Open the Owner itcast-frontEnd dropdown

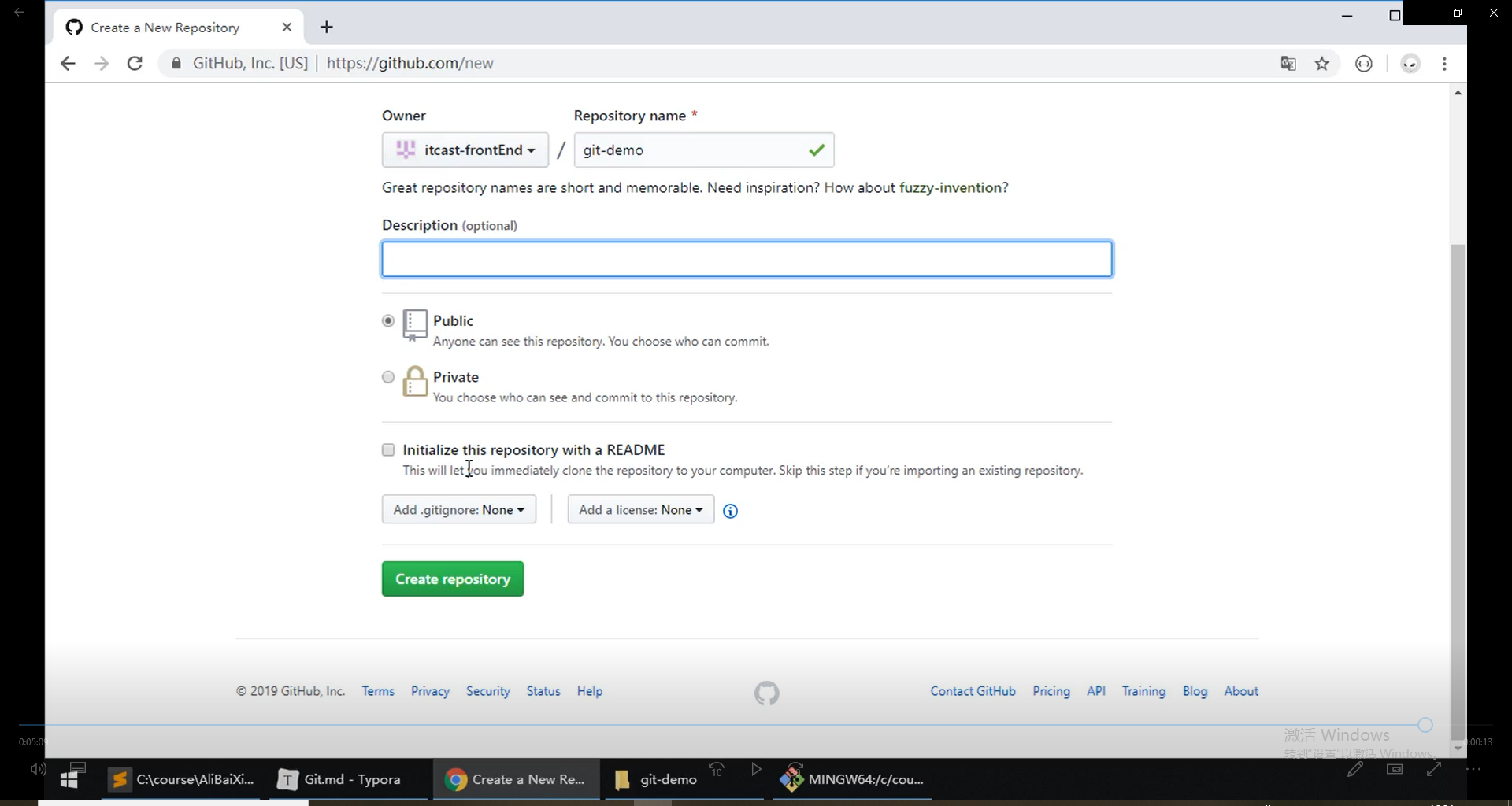465,150
